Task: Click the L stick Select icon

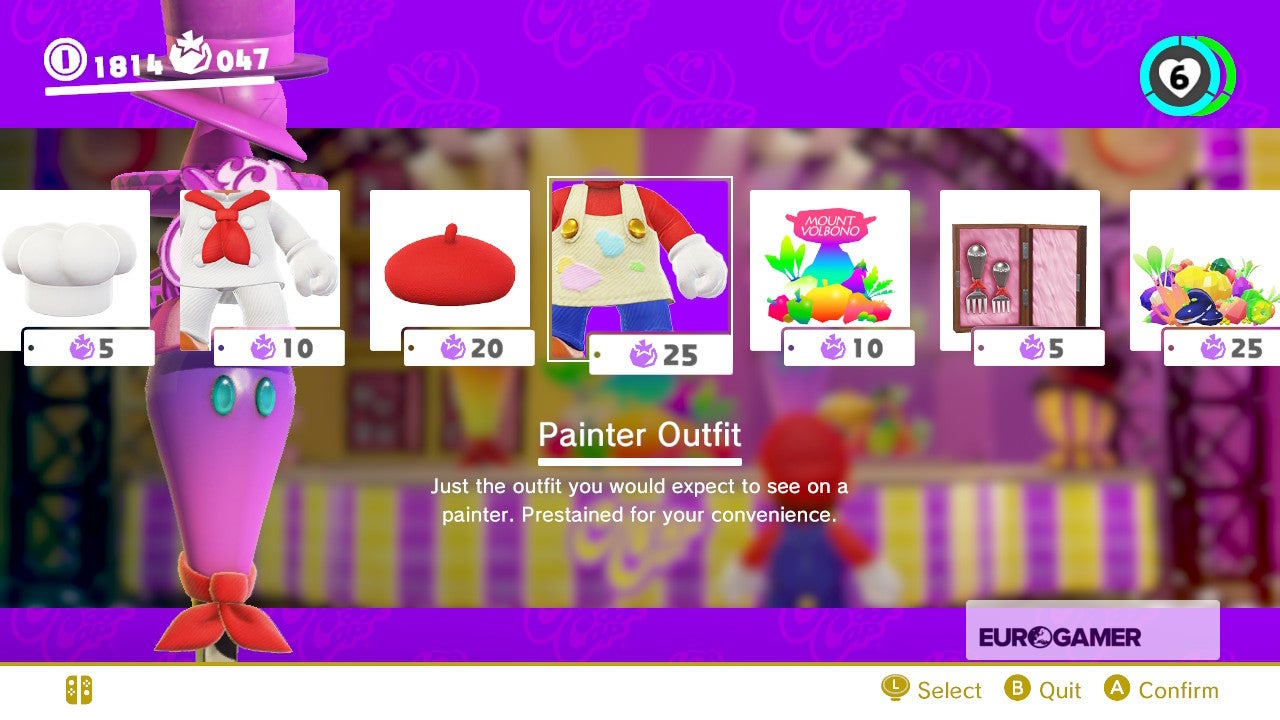Action: (x=895, y=688)
